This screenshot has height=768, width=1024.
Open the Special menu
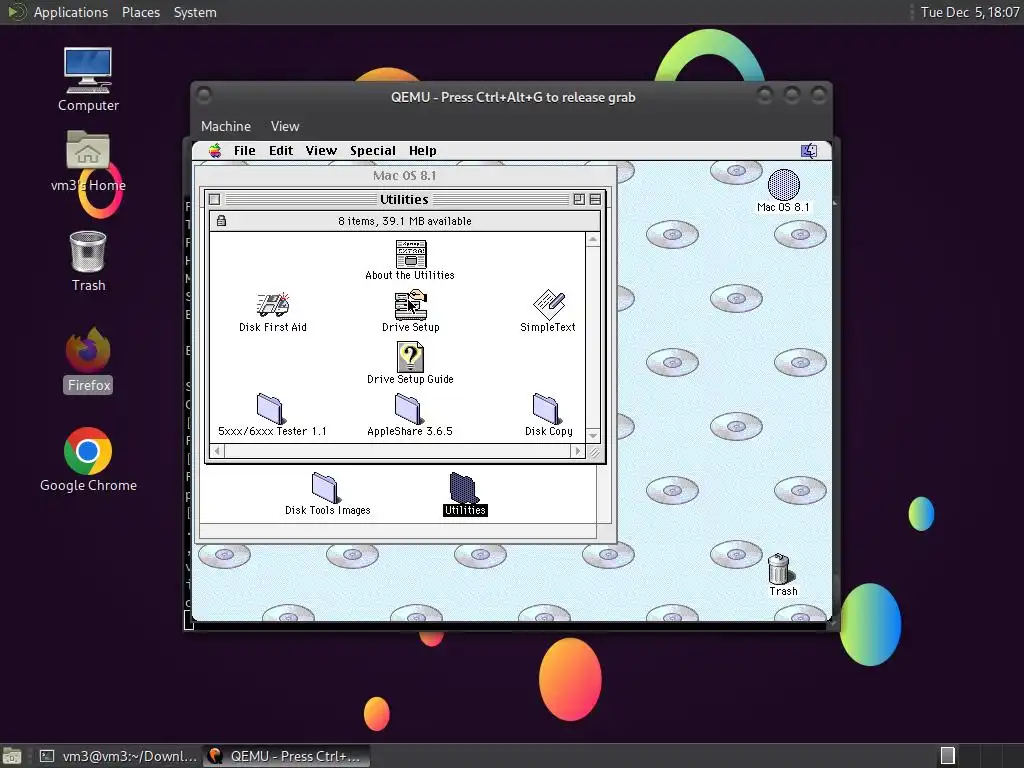pos(373,151)
